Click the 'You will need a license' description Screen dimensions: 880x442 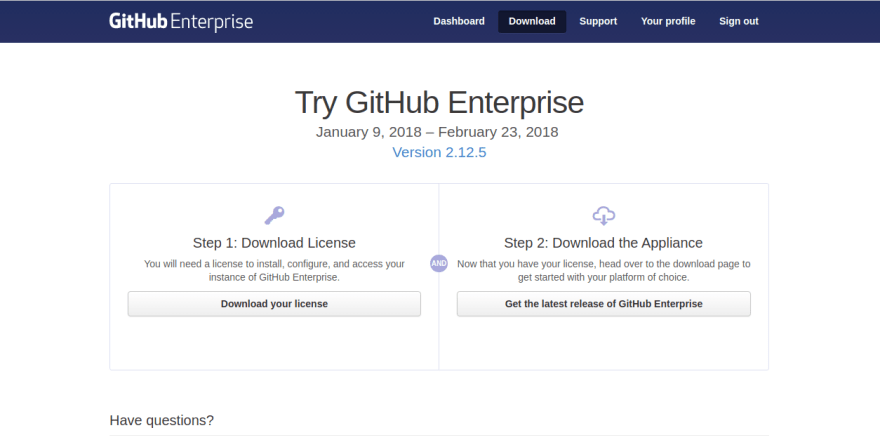pyautogui.click(x=274, y=270)
